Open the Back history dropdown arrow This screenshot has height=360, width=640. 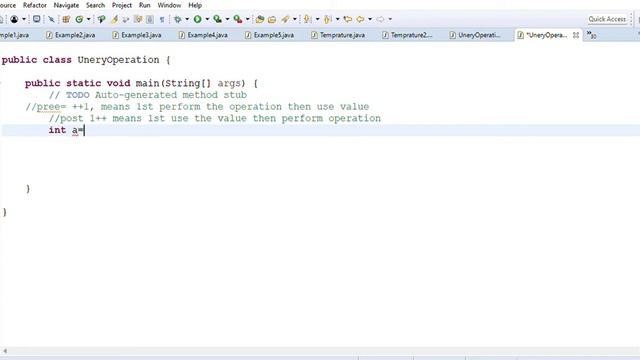coord(370,19)
